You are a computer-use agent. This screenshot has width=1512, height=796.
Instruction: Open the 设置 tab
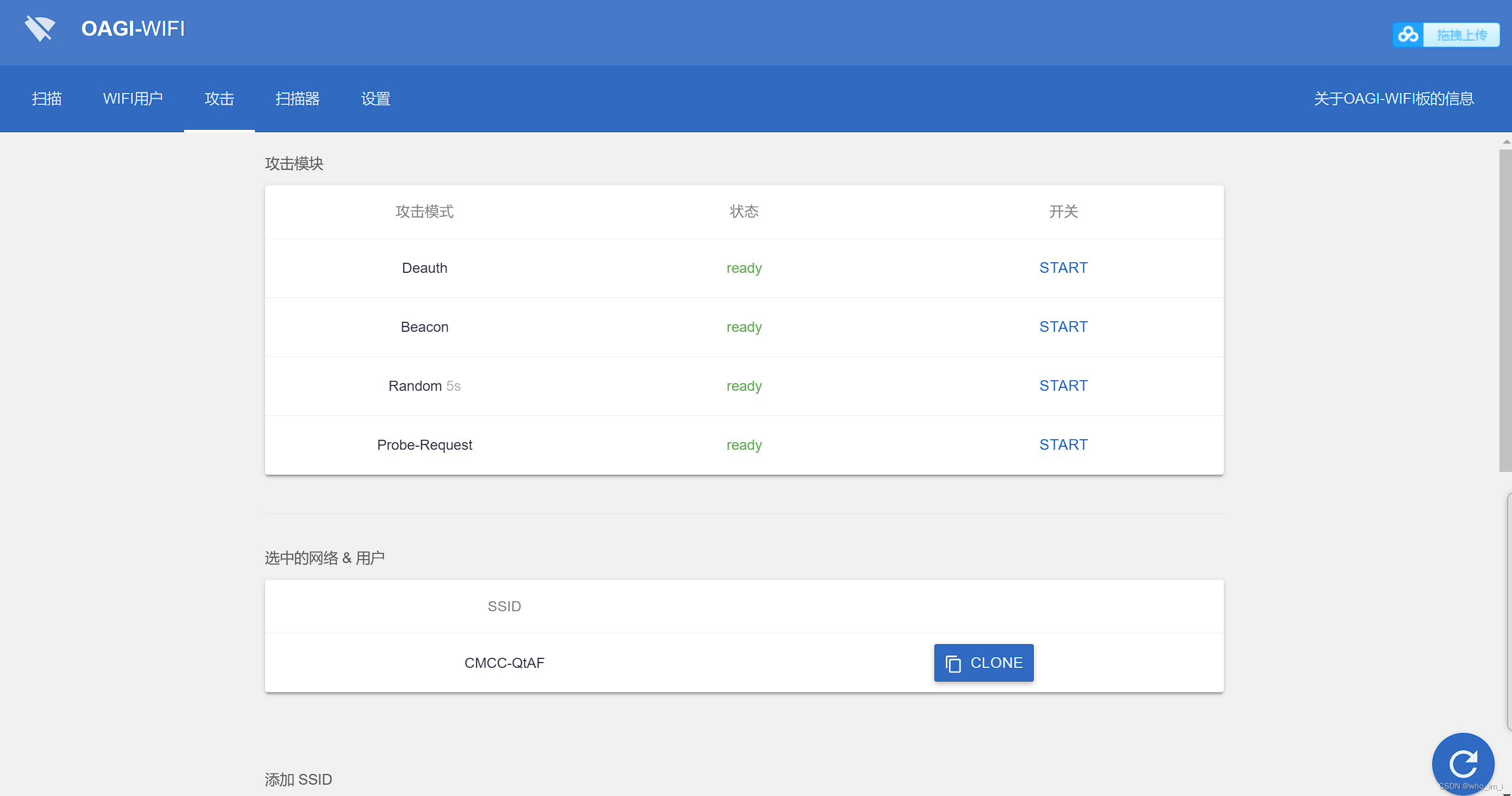[x=376, y=99]
